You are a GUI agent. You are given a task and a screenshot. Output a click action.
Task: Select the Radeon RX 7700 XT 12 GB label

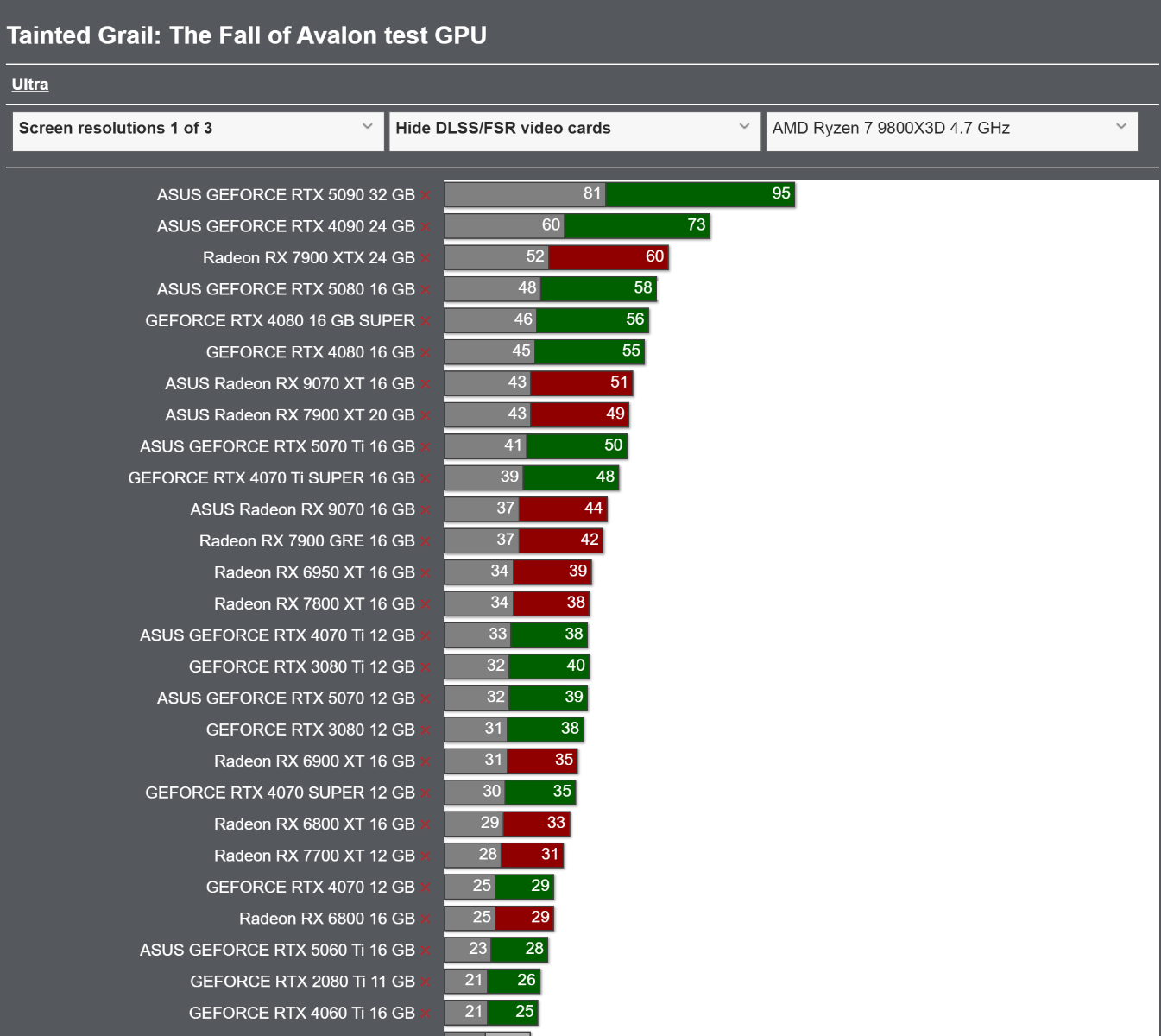click(x=314, y=856)
